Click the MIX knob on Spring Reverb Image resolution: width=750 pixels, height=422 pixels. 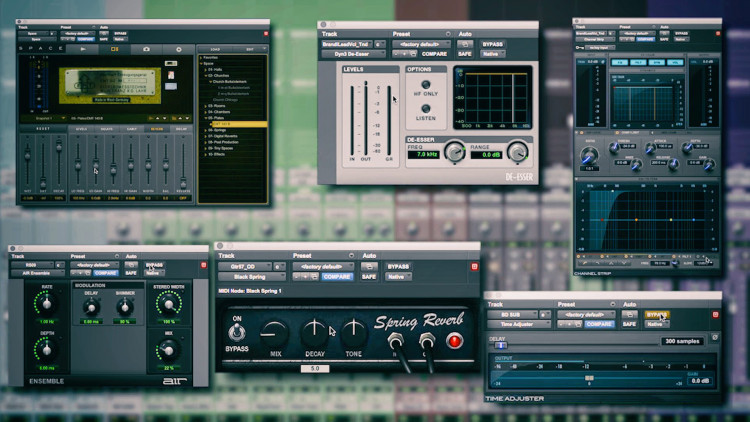(274, 333)
